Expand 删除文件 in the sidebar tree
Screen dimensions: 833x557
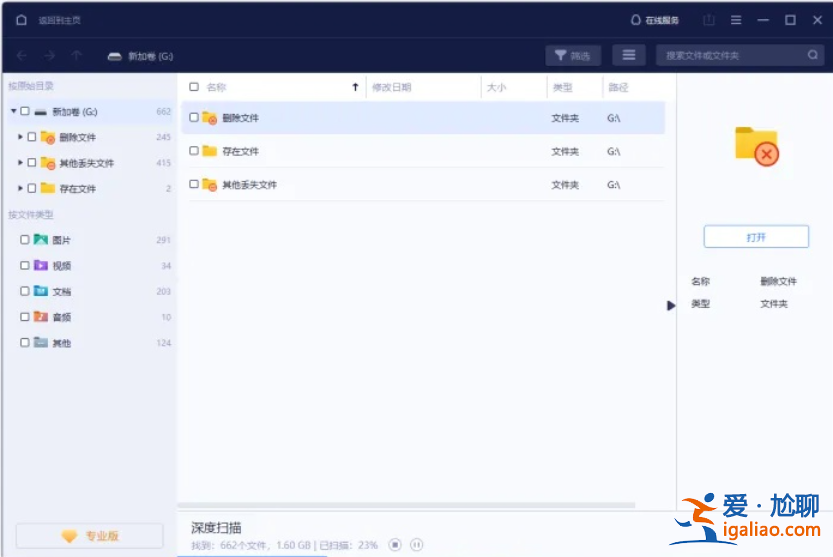click(20, 137)
